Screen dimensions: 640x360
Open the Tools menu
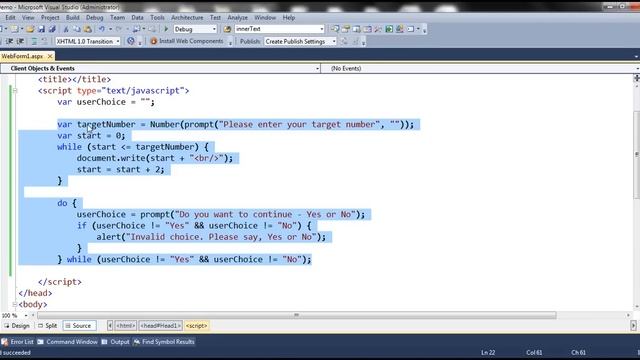157,18
